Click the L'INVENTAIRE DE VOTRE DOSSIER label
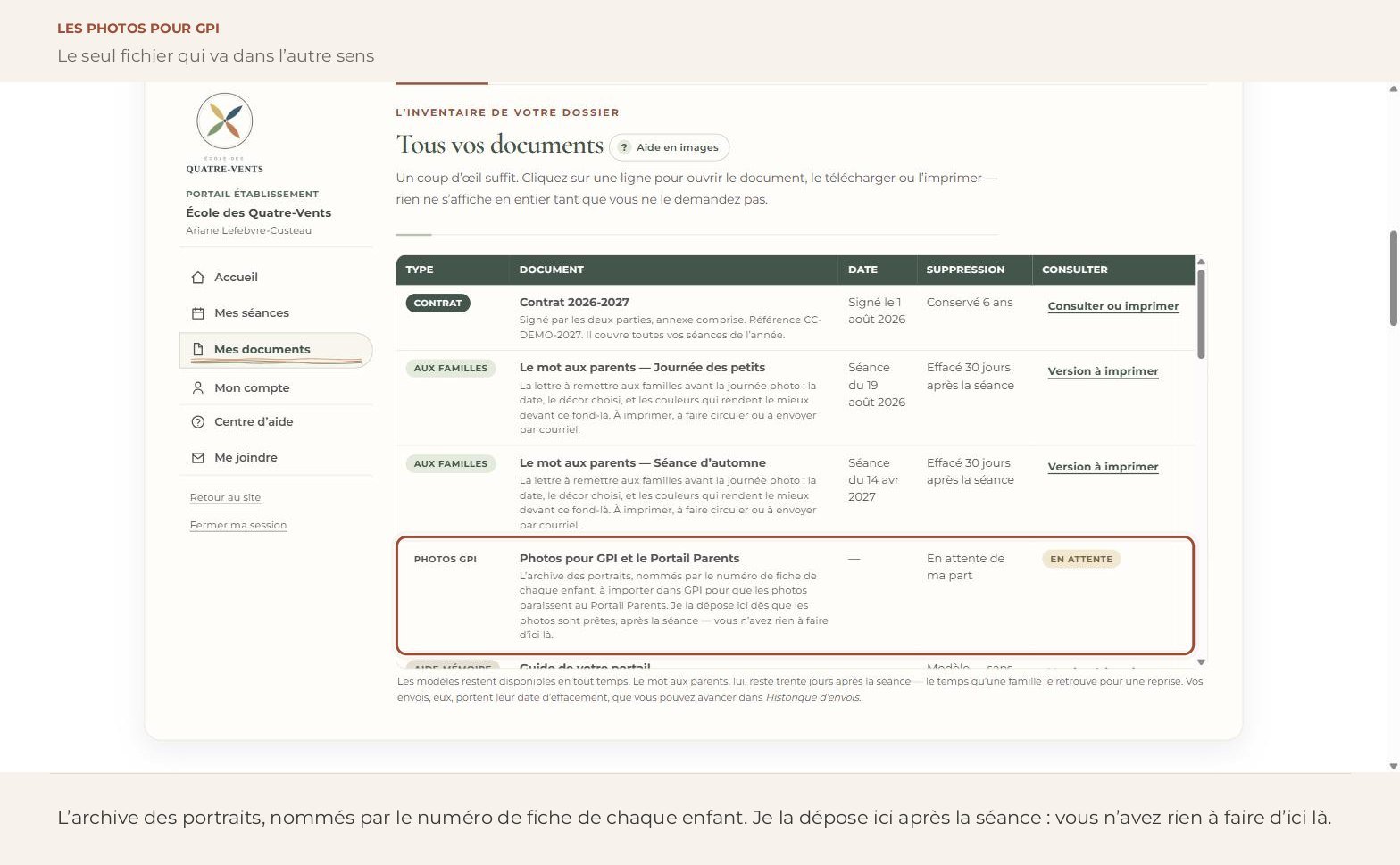 [507, 112]
